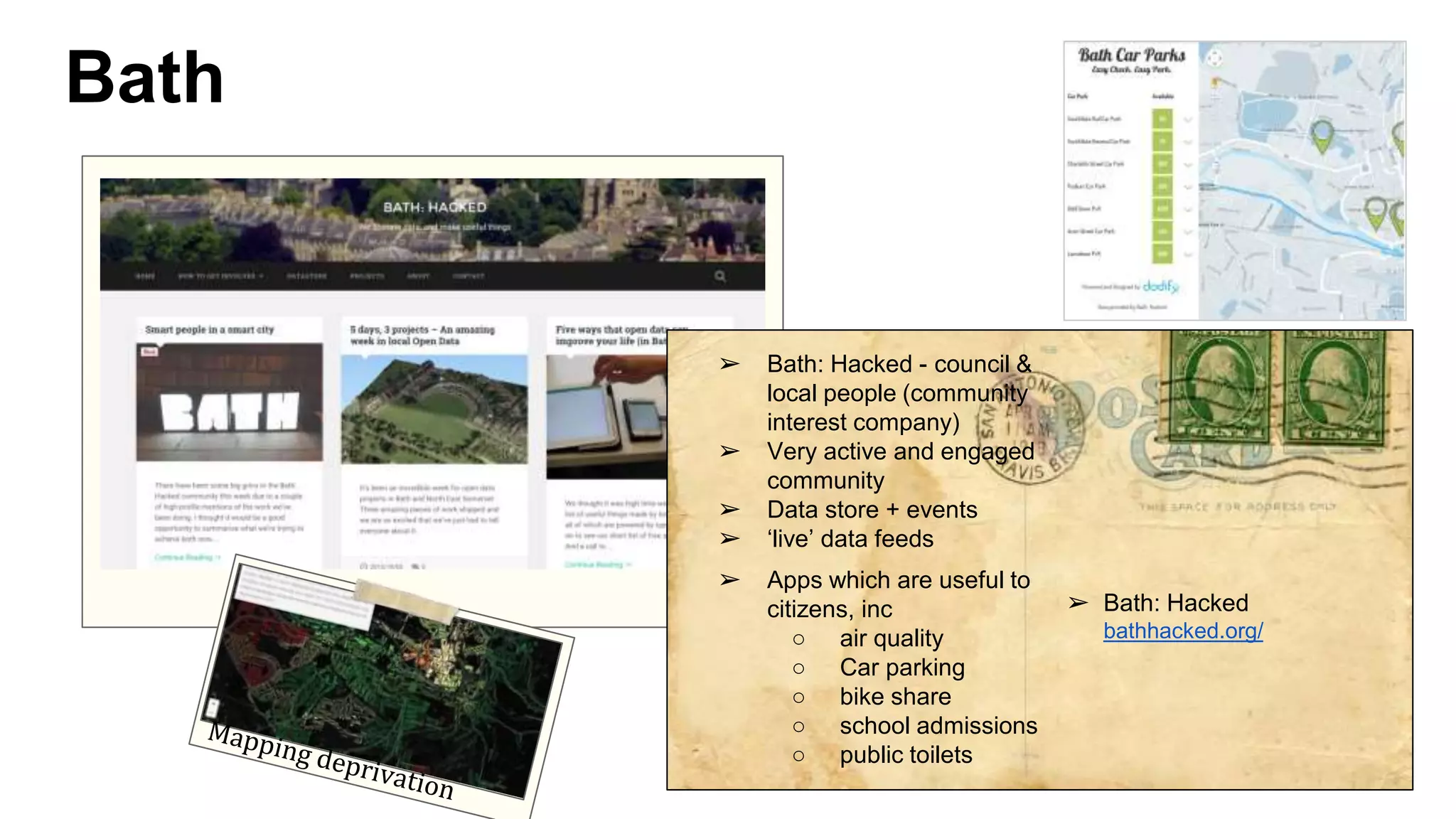Open post 'Five ways that open data'

[611, 335]
